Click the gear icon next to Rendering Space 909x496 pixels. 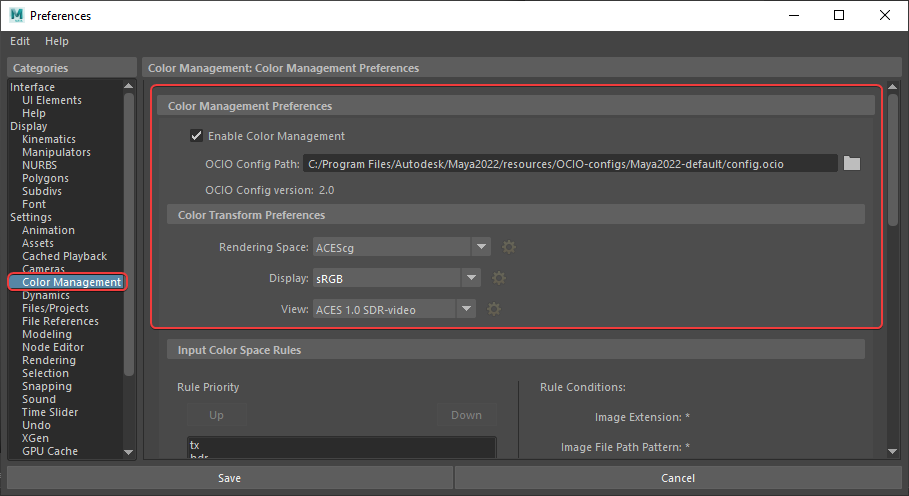tap(509, 247)
